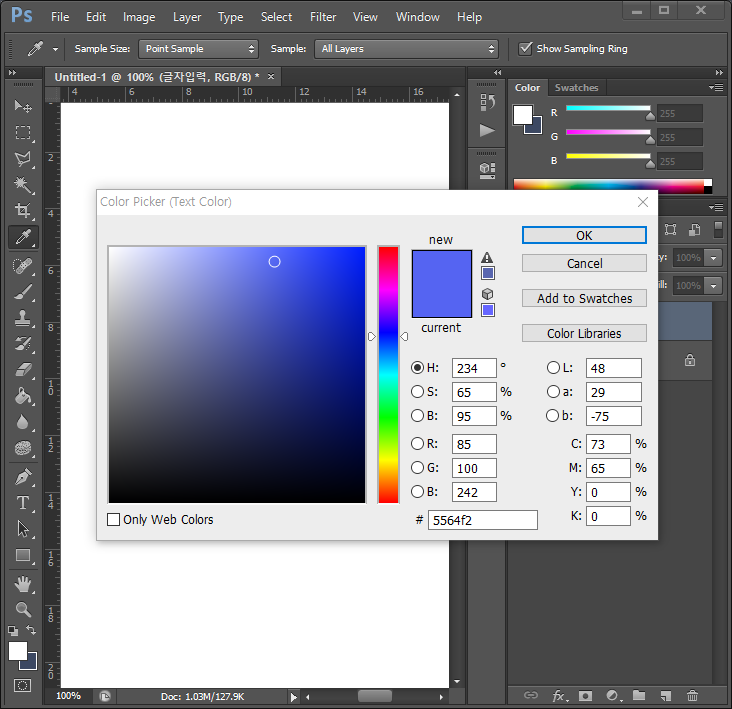Open the Filter menu
The image size is (732, 709).
[x=323, y=17]
